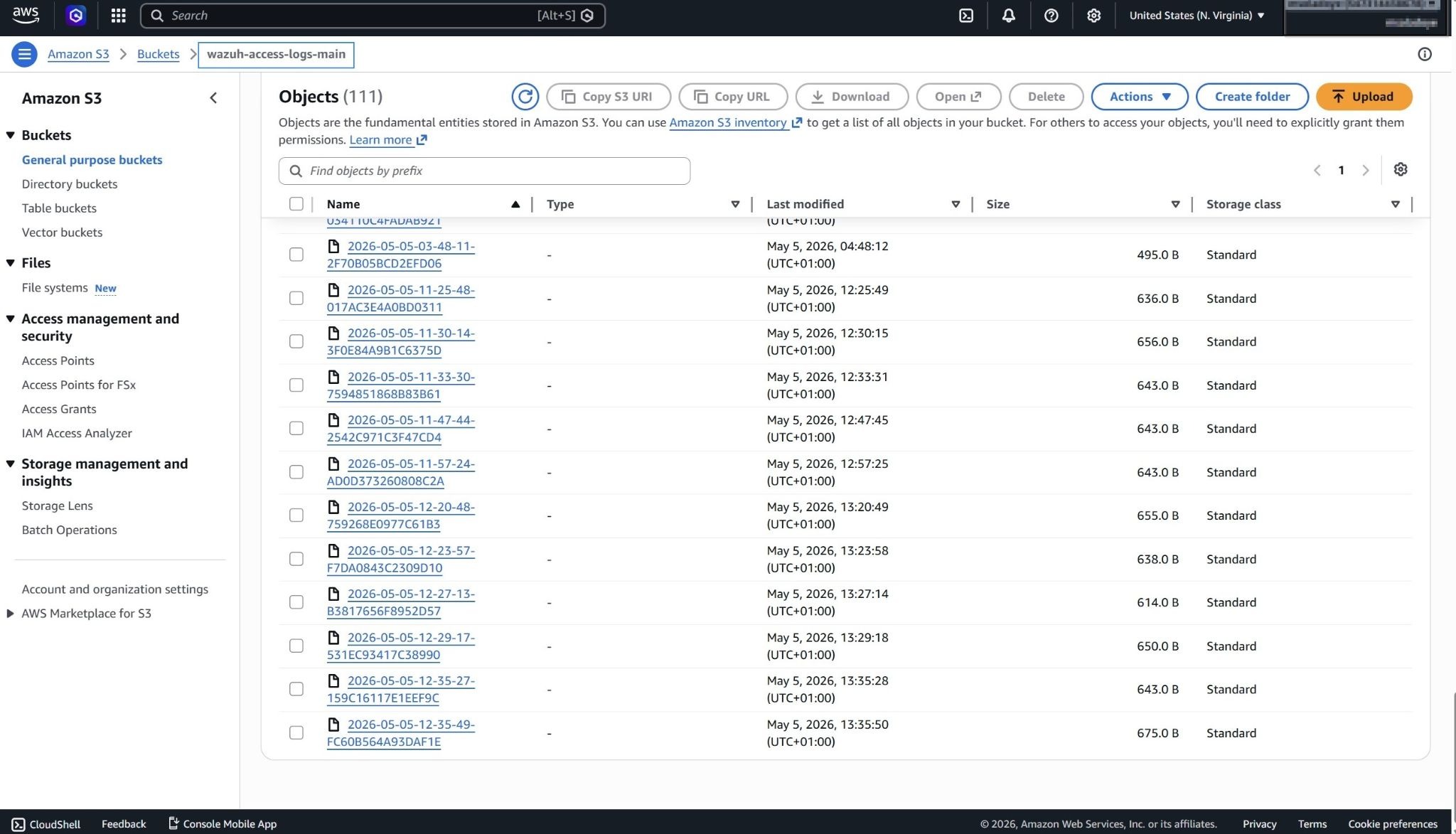Select all objects checkbox in header

(296, 204)
